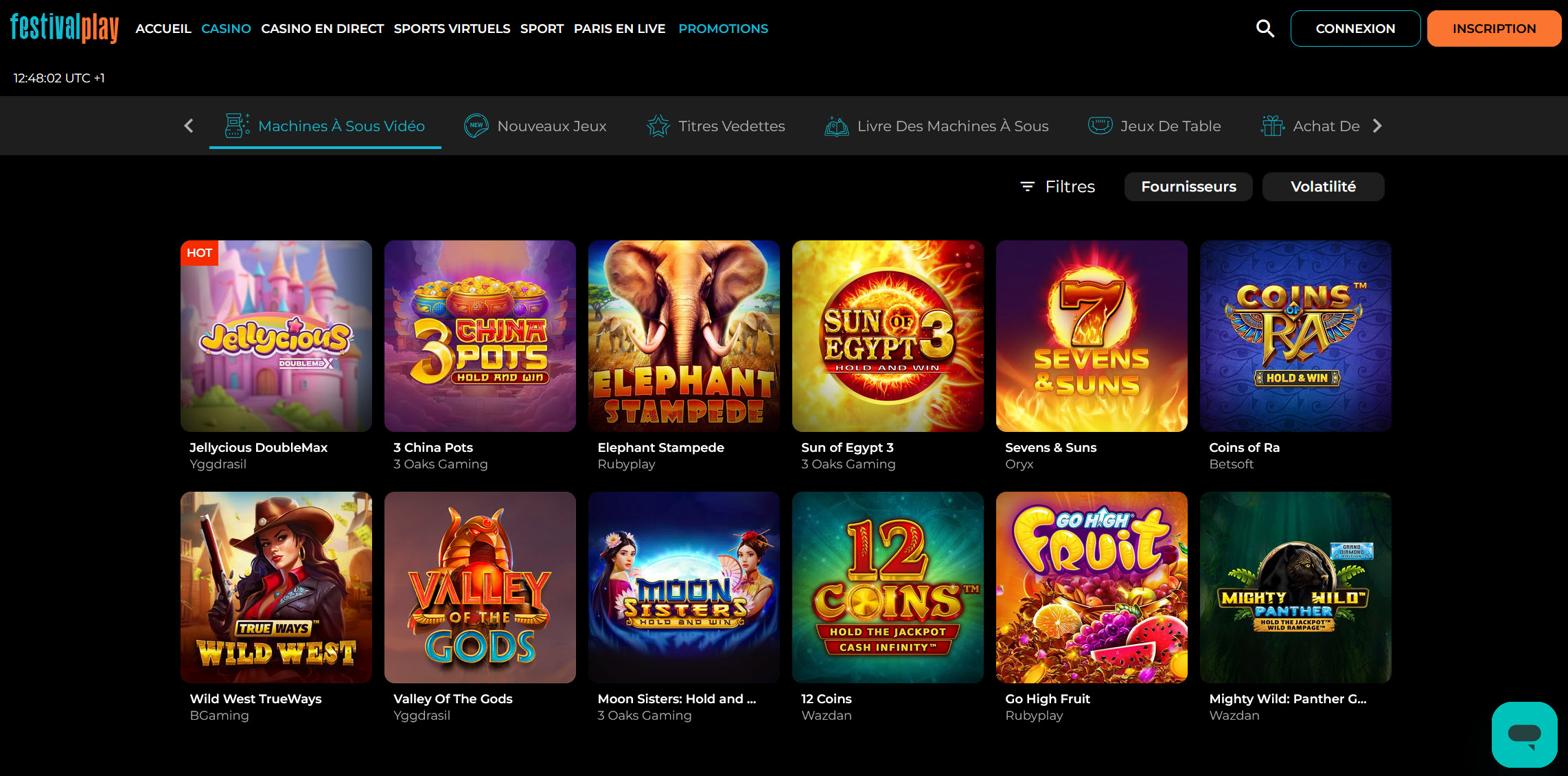Image resolution: width=1568 pixels, height=776 pixels.
Task: Select CASINO in the top navigation
Action: click(x=226, y=28)
